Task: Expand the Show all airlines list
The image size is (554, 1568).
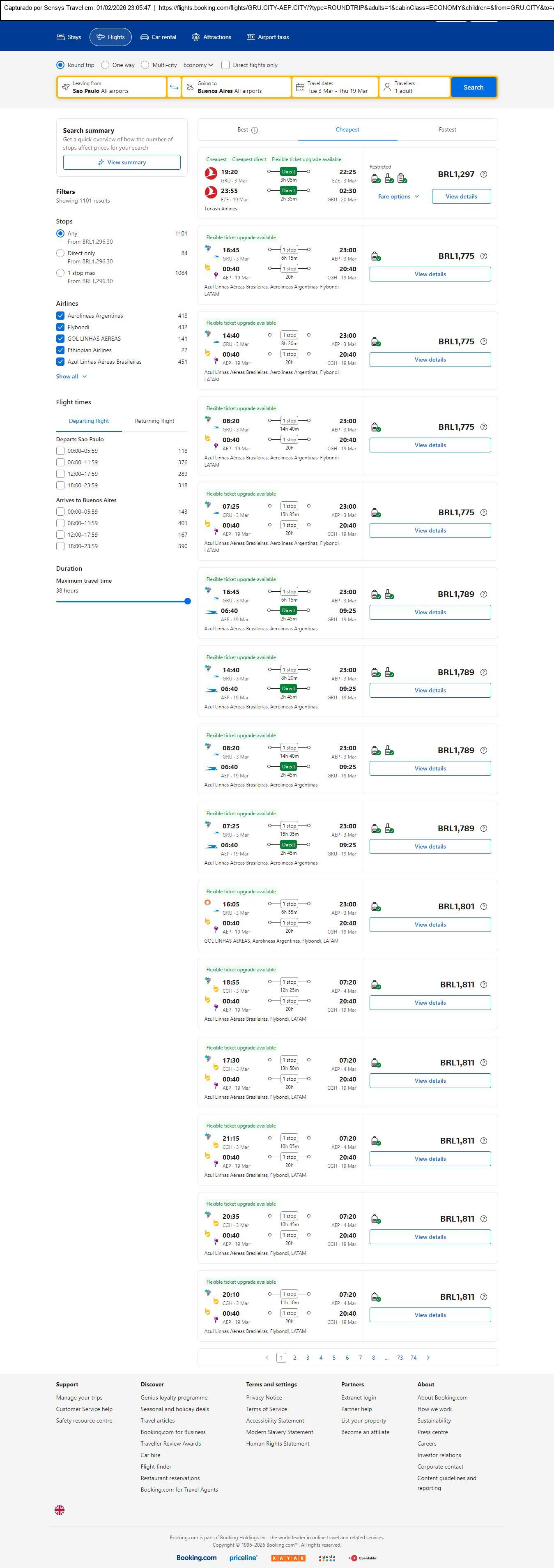Action: tap(71, 377)
